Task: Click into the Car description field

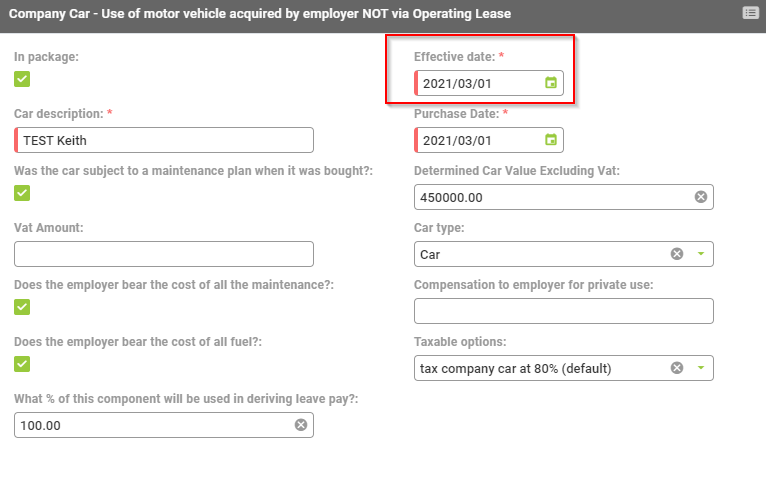Action: 165,140
